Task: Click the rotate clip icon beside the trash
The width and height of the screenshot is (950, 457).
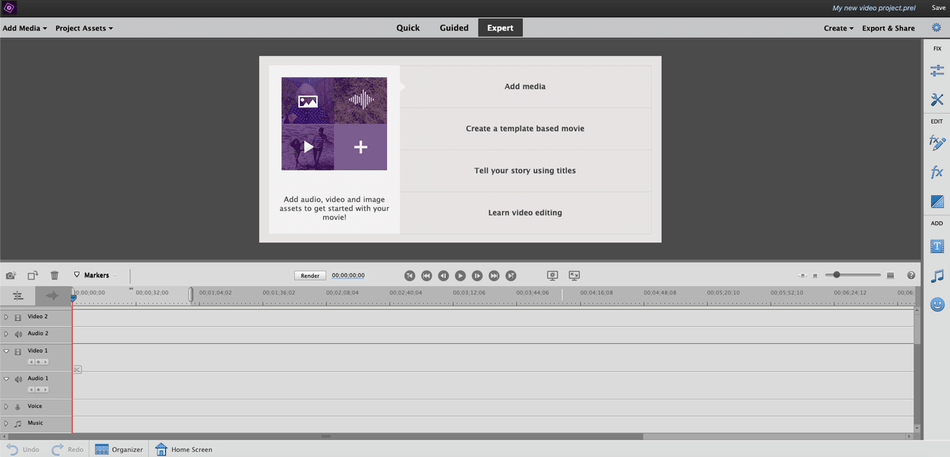Action: coord(33,275)
